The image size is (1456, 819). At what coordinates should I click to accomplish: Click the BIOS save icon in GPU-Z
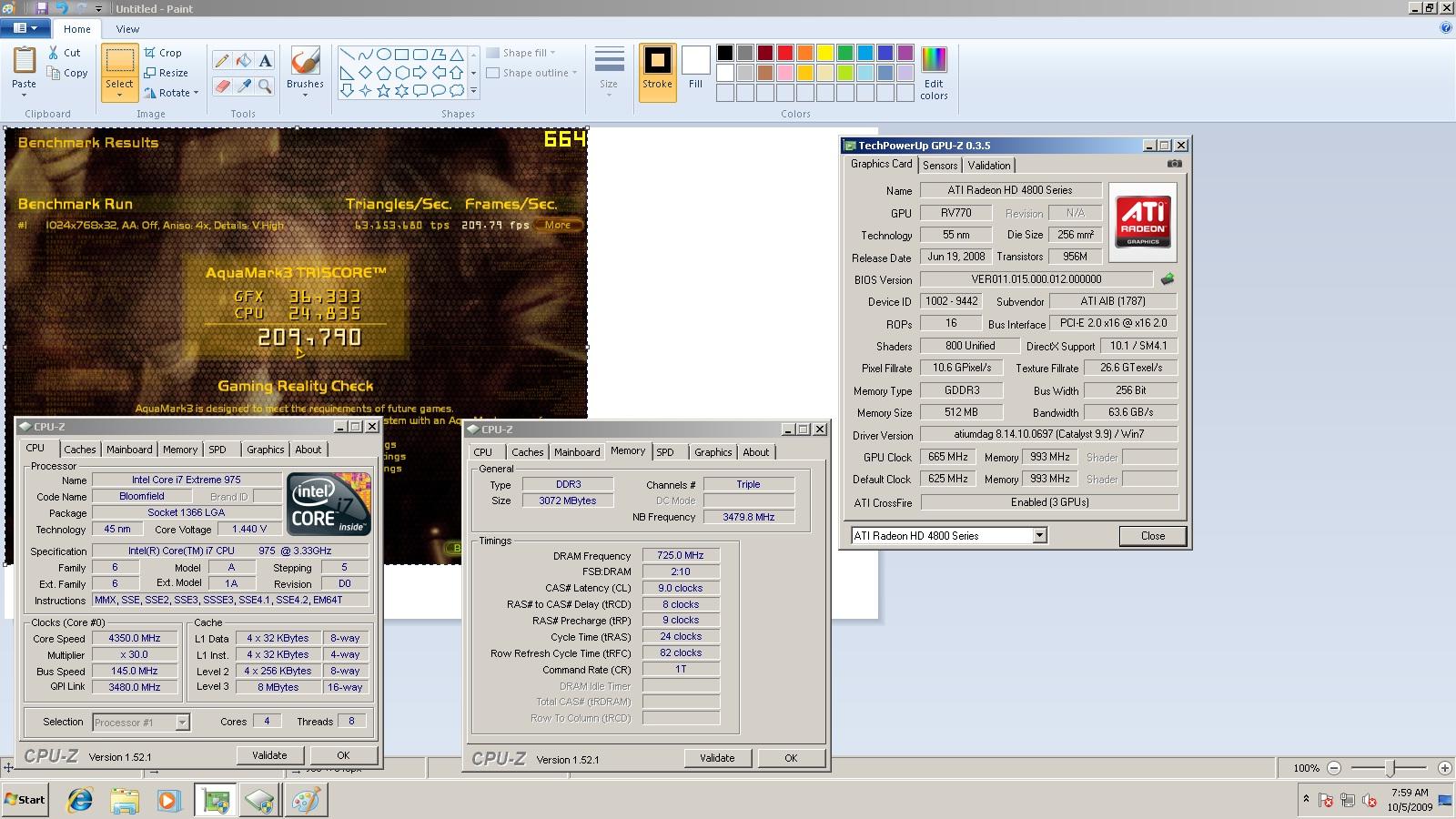click(x=1168, y=279)
